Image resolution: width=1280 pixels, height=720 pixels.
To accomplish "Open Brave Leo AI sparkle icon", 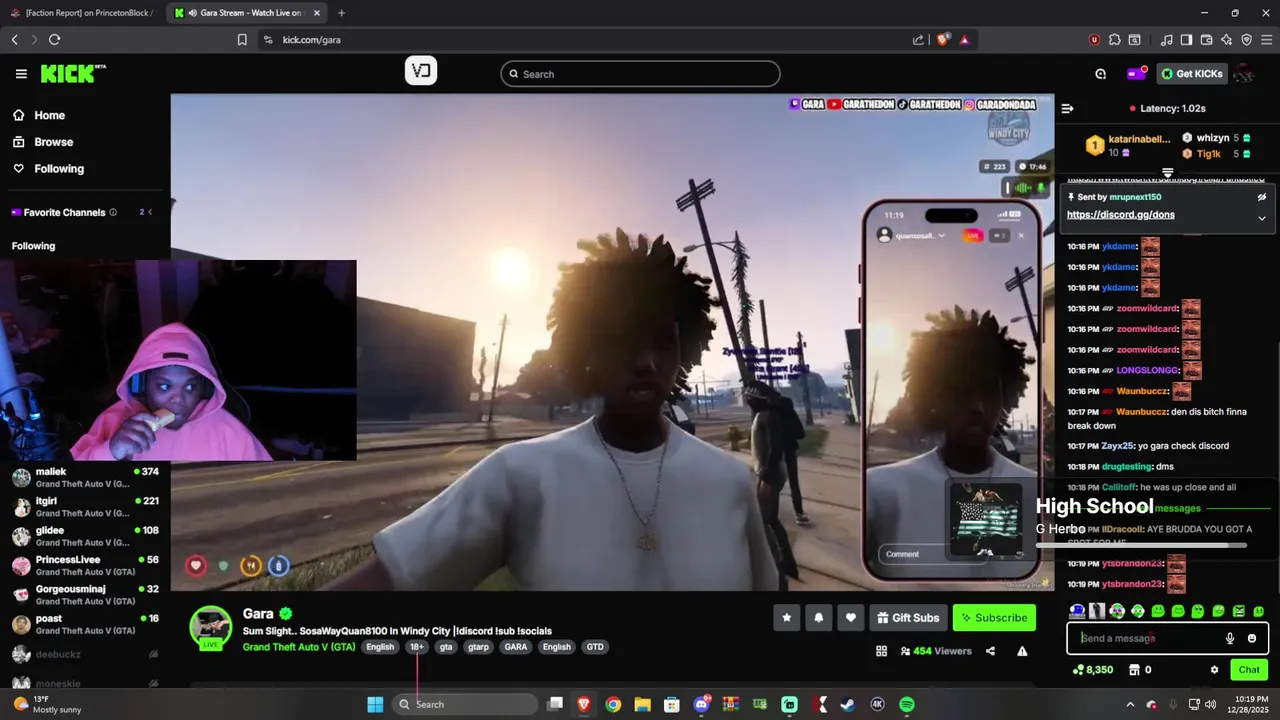I will [1226, 40].
